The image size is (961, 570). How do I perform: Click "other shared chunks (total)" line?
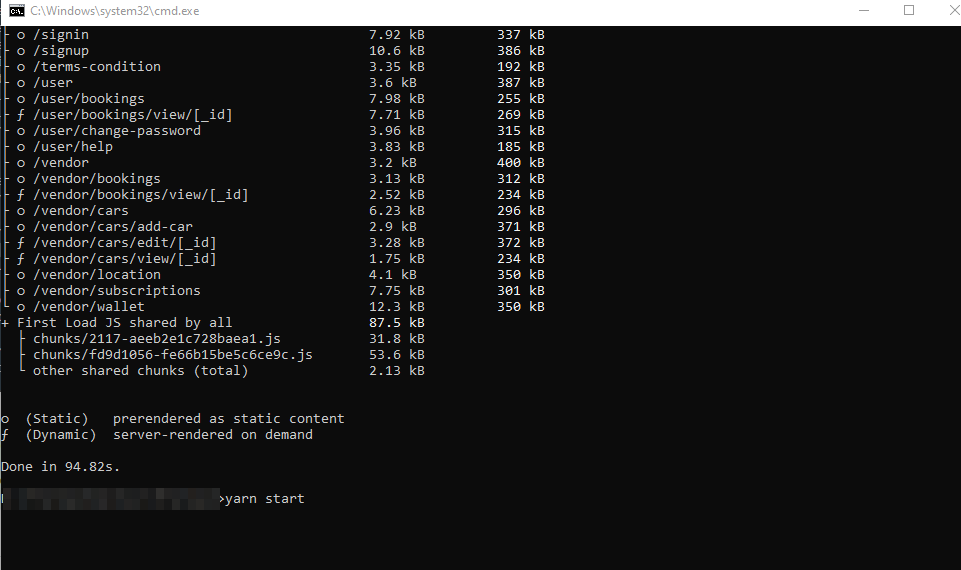click(140, 371)
